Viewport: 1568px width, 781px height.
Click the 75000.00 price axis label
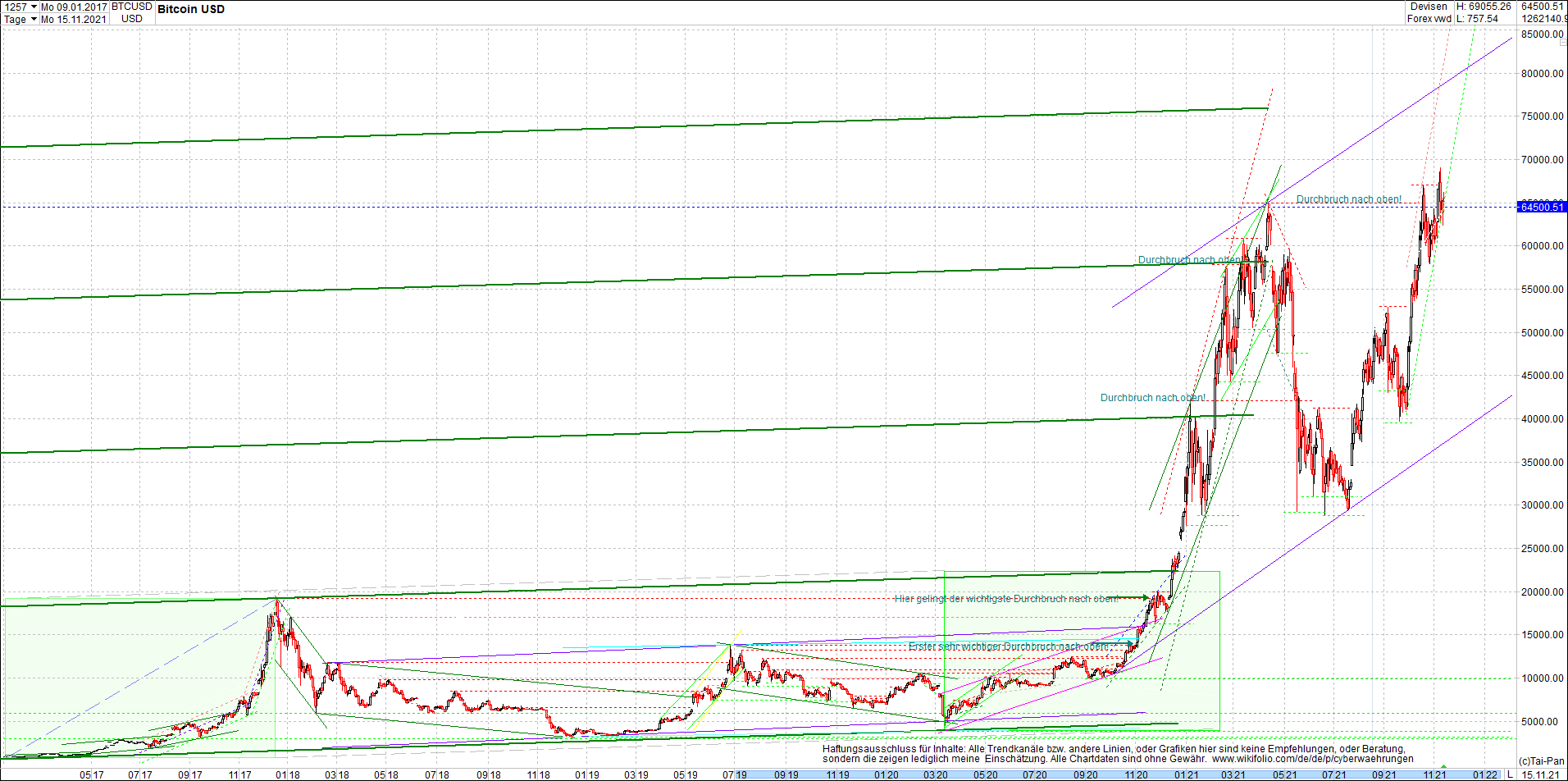1542,116
